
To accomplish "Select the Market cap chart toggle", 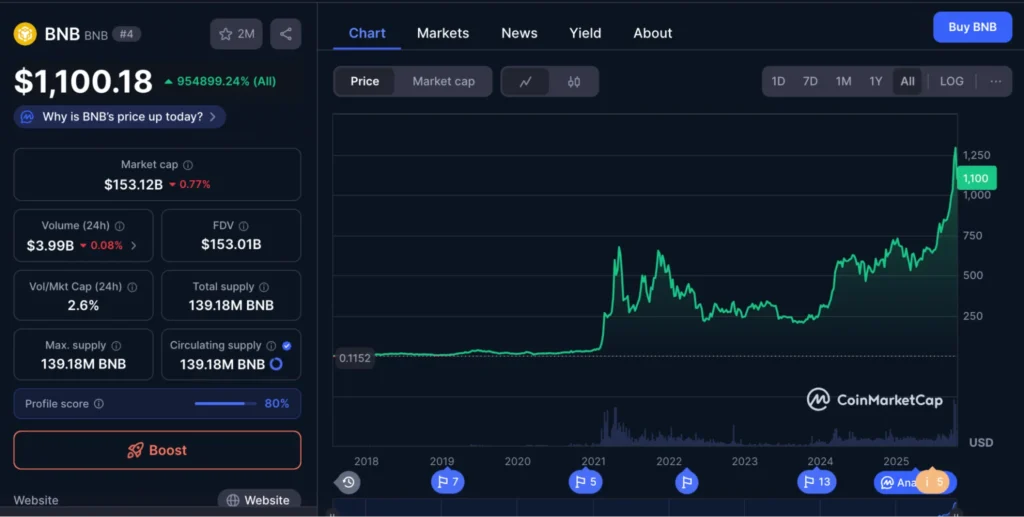I will click(x=443, y=82).
